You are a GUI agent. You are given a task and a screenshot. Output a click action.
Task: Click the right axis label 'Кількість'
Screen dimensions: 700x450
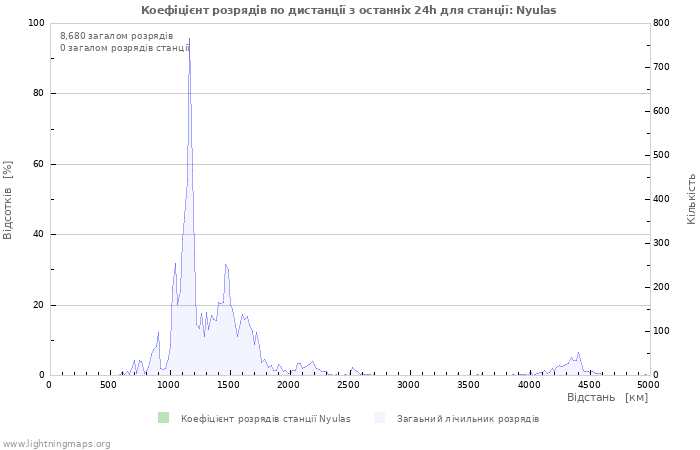(691, 199)
